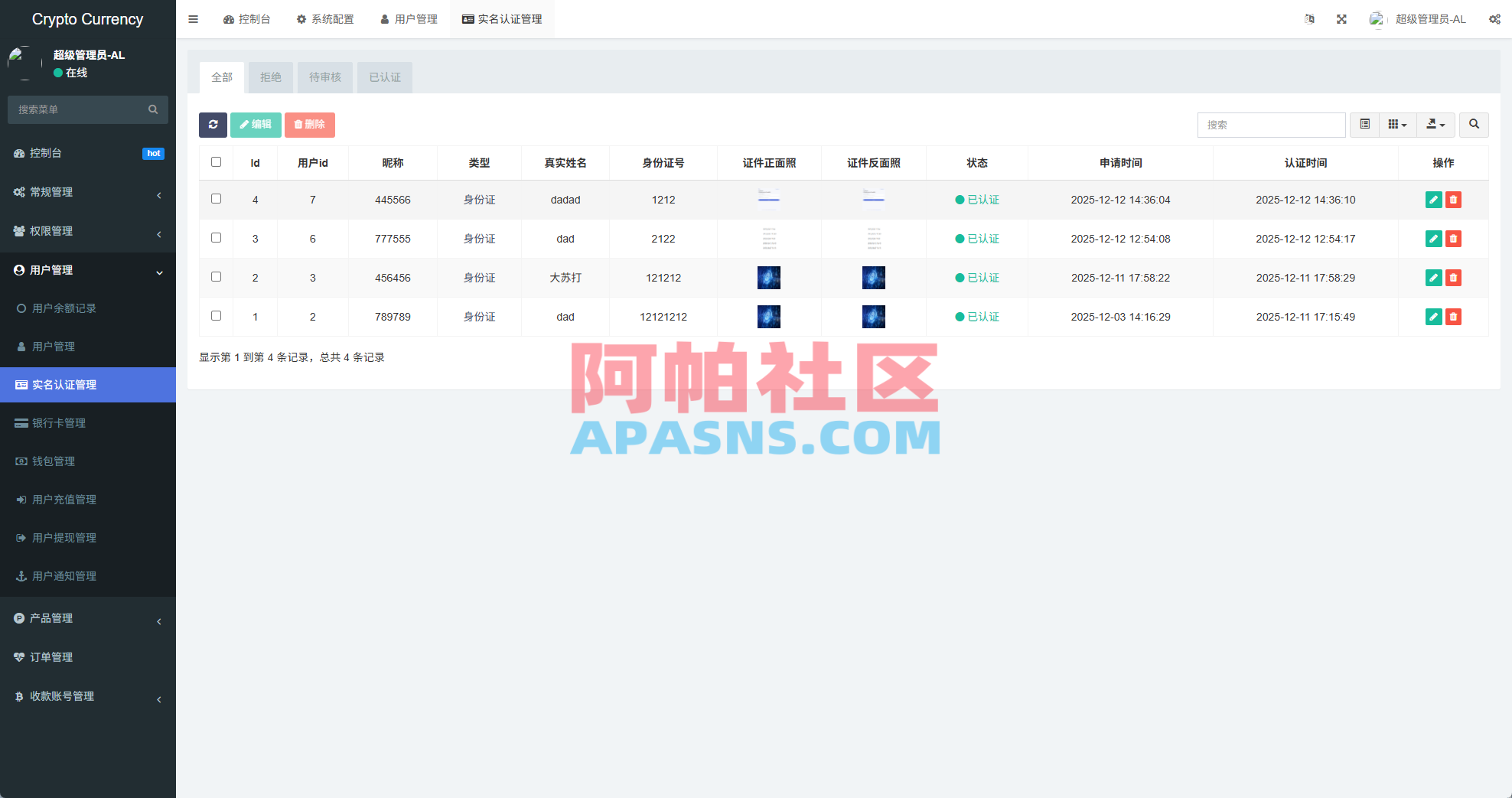Viewport: 1512px width, 798px height.
Task: Expand 常规管理 in the sidebar
Action: point(88,192)
